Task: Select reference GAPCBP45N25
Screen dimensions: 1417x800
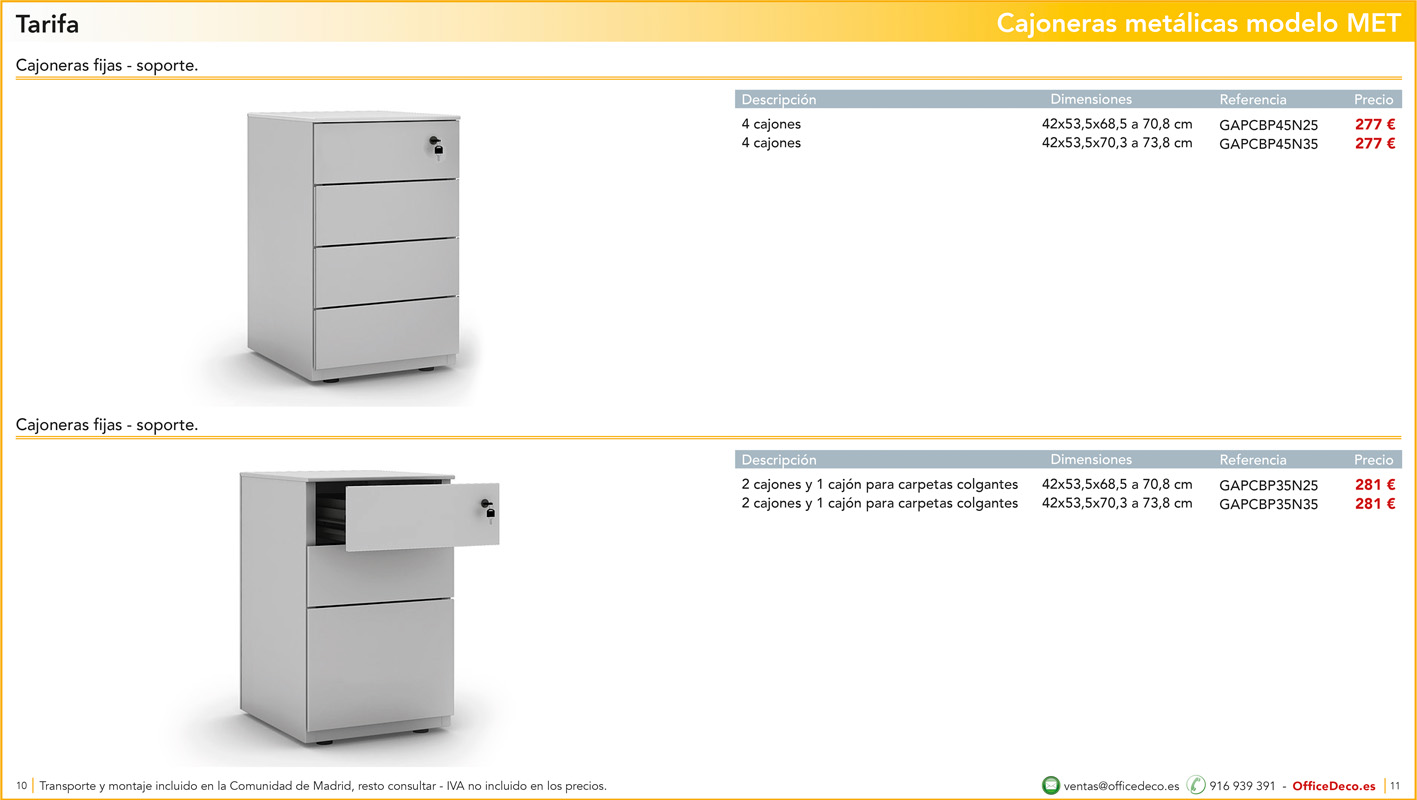Action: point(1268,125)
